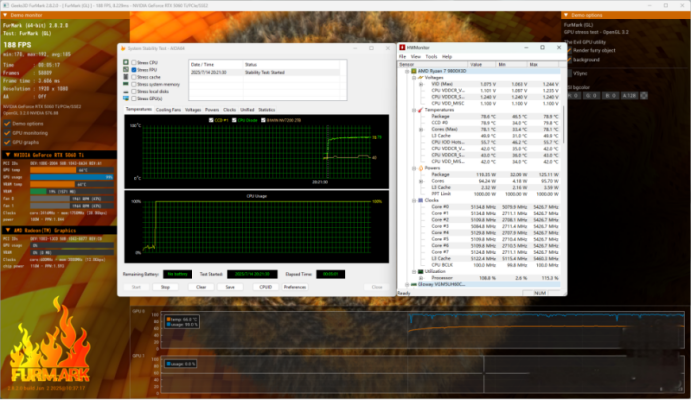Click the Save button in AIDA64

(x=230, y=287)
